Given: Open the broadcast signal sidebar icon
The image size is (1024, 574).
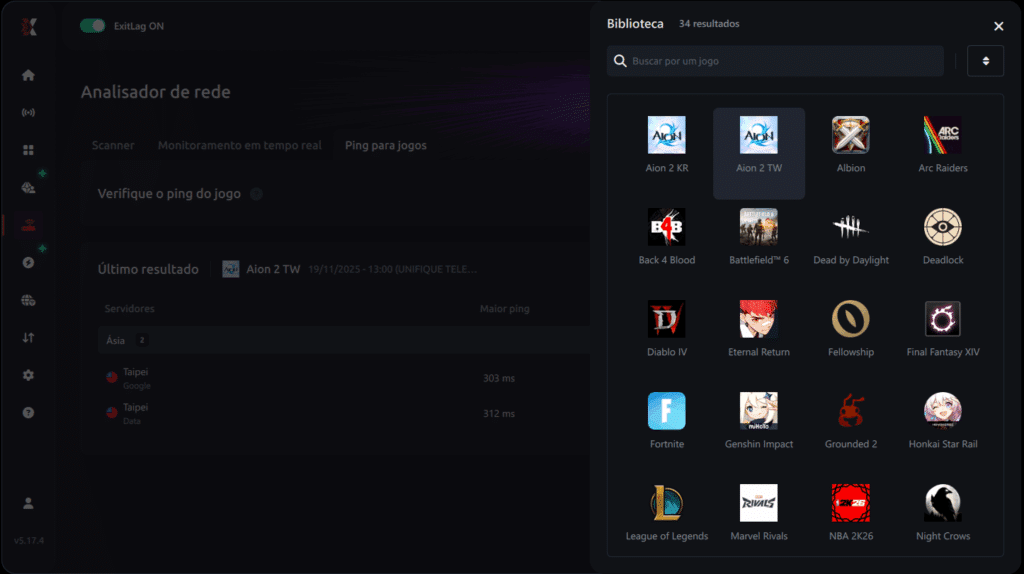Looking at the screenshot, I should coord(28,112).
